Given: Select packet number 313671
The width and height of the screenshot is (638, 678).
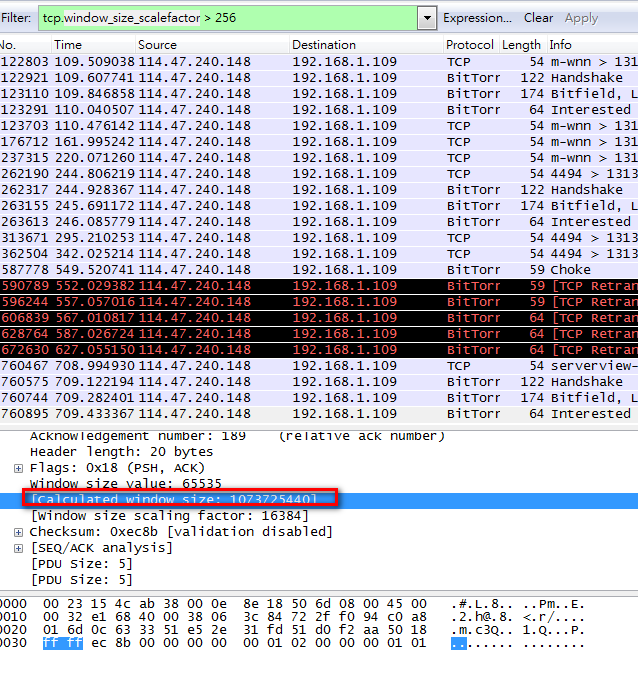Looking at the screenshot, I should pyautogui.click(x=319, y=238).
